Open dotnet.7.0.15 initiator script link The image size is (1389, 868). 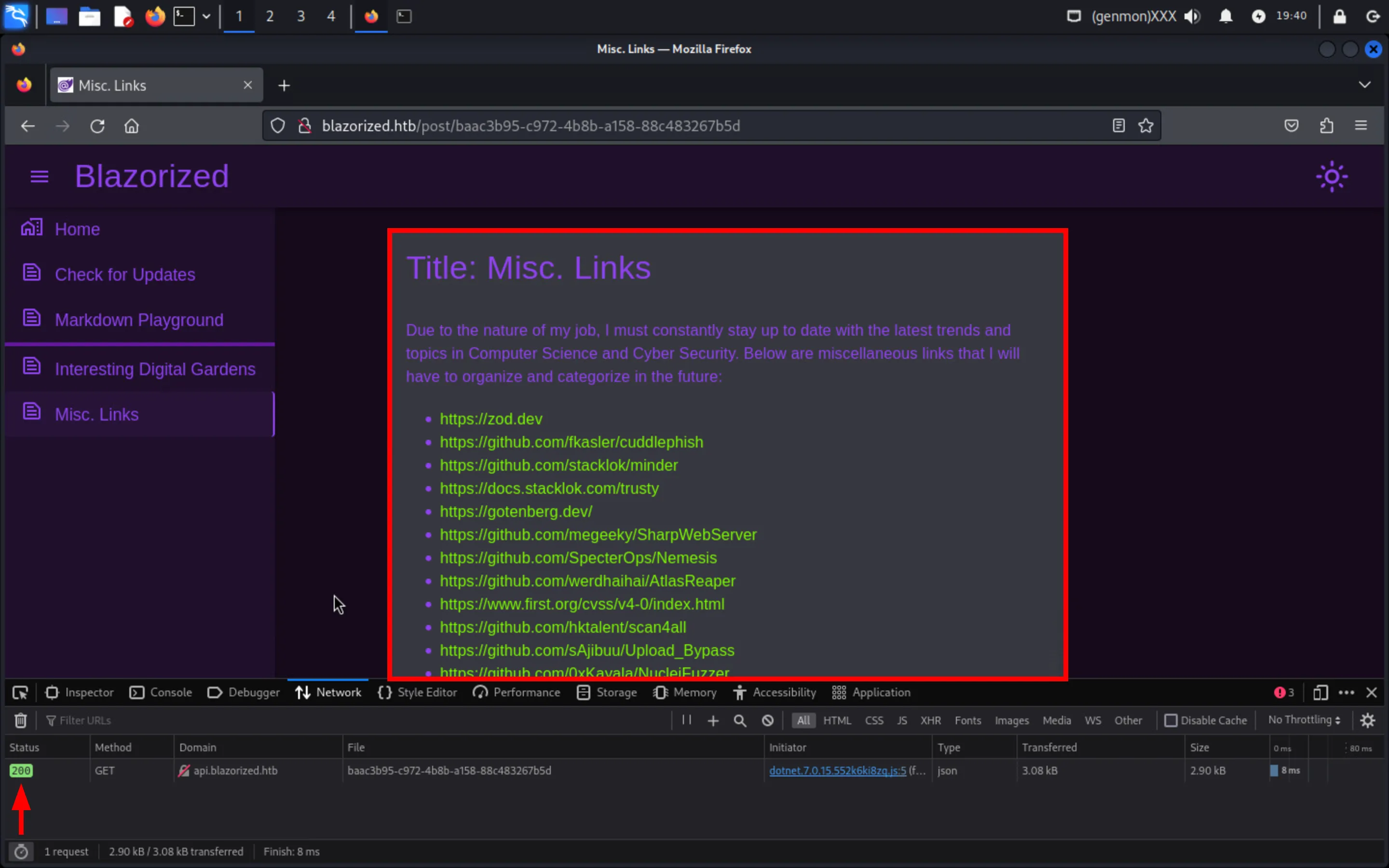click(x=837, y=771)
